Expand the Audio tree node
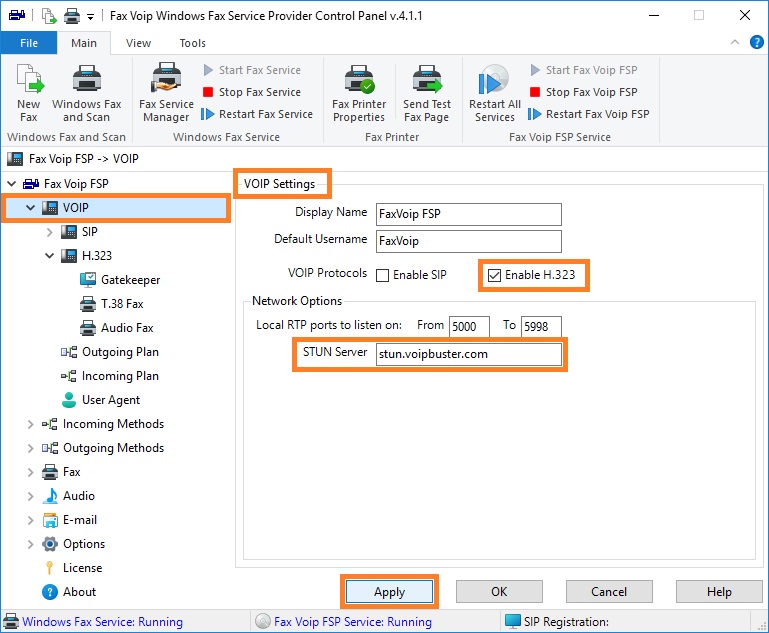This screenshot has height=633, width=769. tap(30, 496)
